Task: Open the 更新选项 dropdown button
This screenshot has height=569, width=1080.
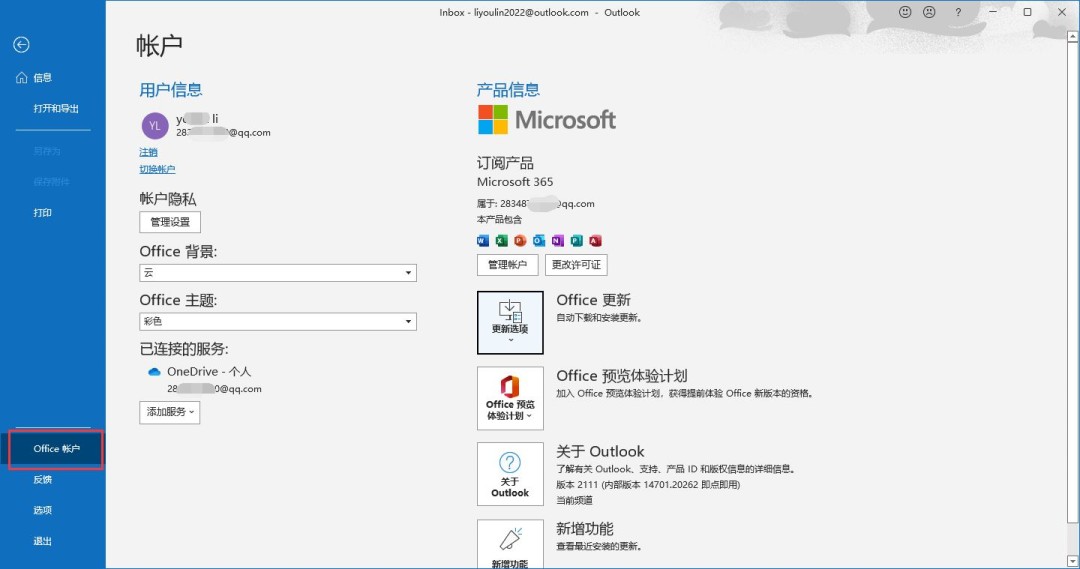Action: (x=510, y=322)
